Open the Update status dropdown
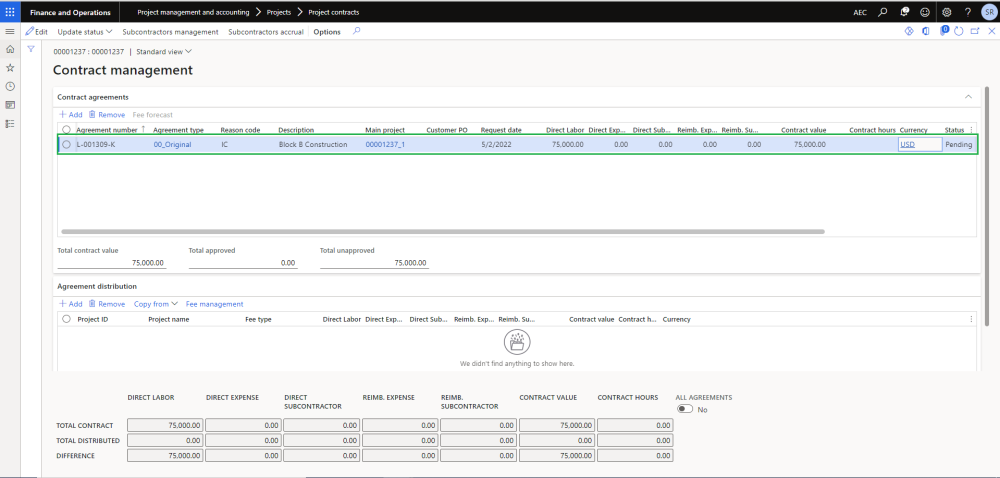Screen dimensions: 1000x478 click(85, 32)
